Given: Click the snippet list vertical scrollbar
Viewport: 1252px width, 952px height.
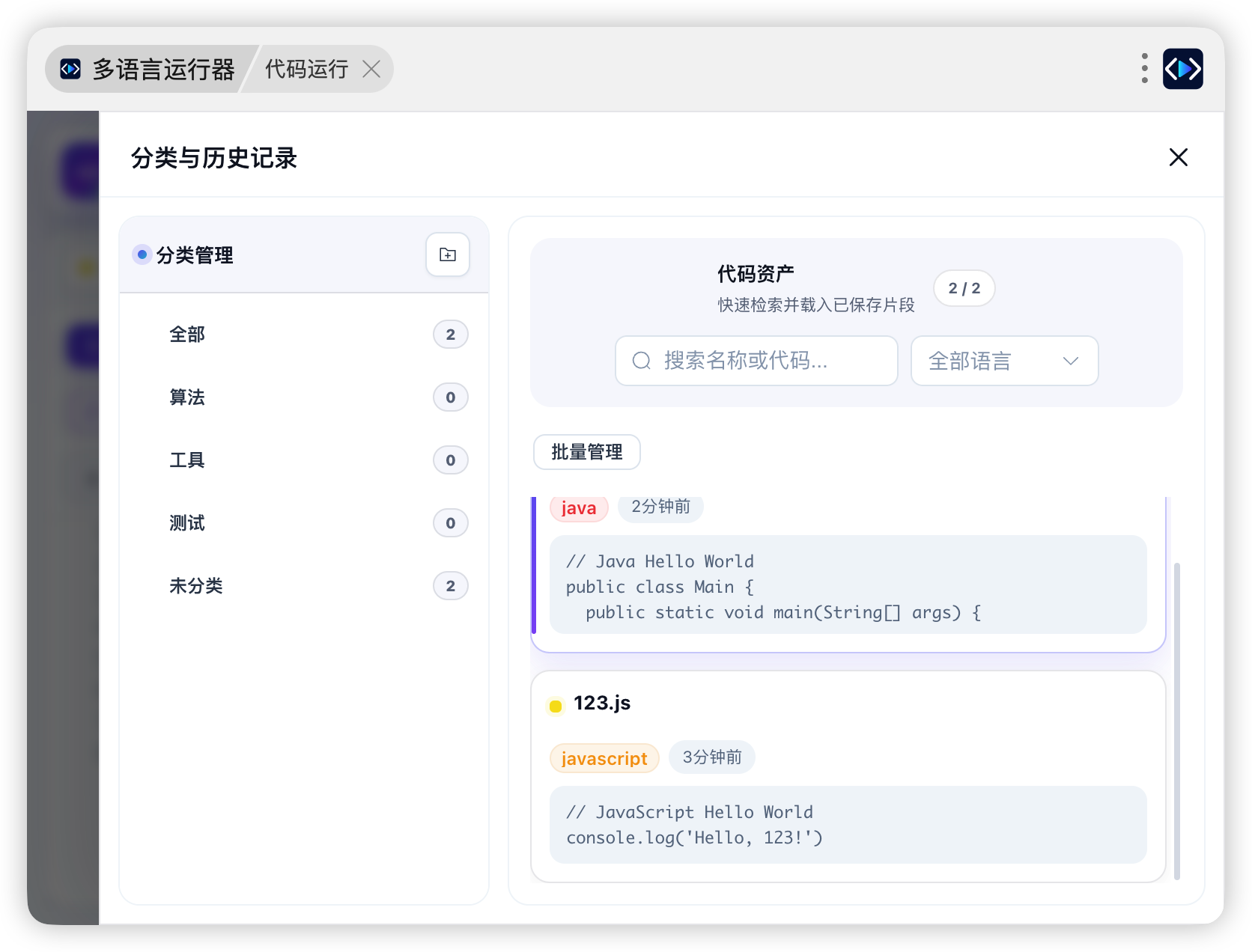Looking at the screenshot, I should (1177, 721).
